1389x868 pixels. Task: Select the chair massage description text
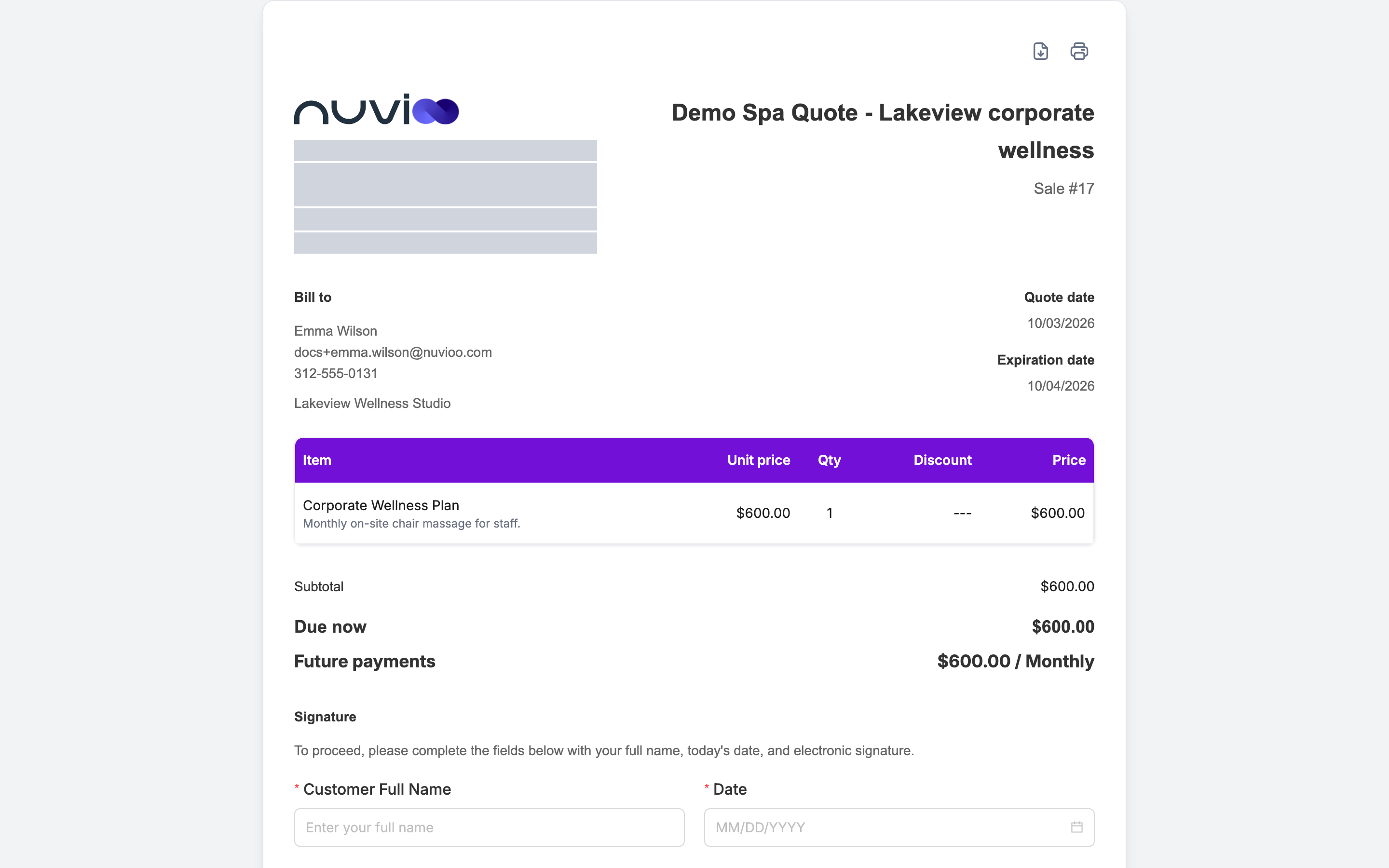coord(411,524)
